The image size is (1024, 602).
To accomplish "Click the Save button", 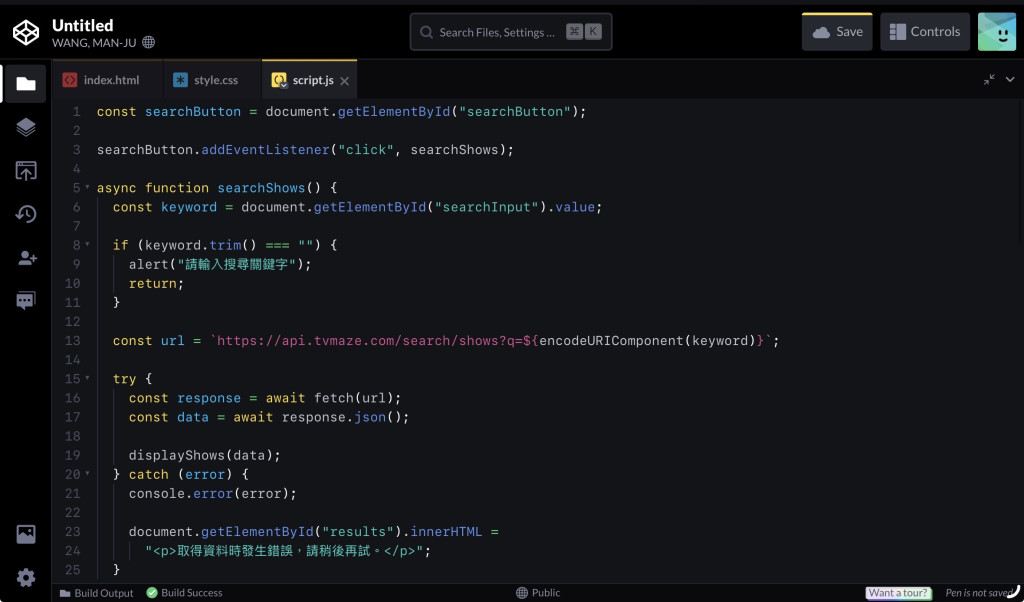I will point(837,32).
